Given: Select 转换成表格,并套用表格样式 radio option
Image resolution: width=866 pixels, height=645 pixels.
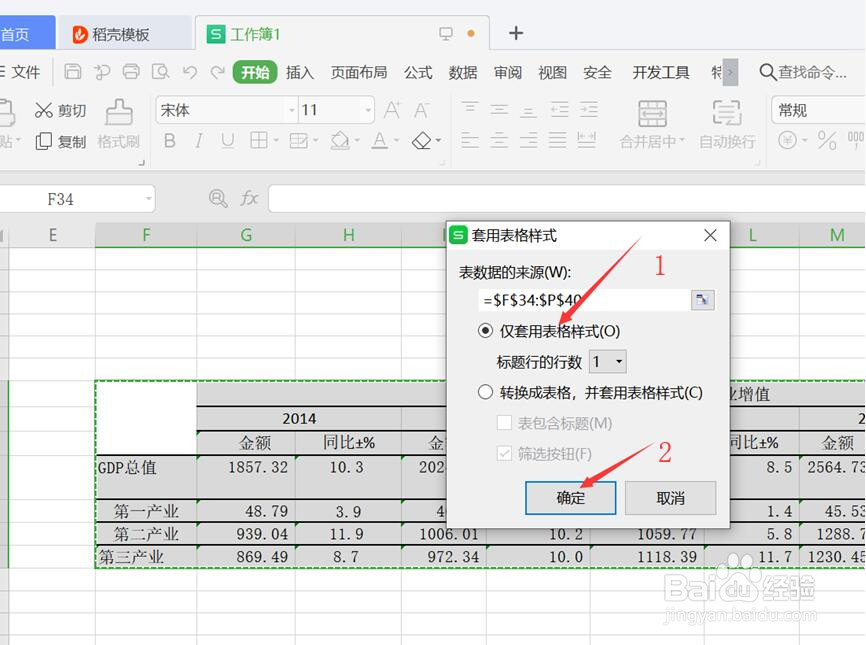Looking at the screenshot, I should pyautogui.click(x=485, y=393).
